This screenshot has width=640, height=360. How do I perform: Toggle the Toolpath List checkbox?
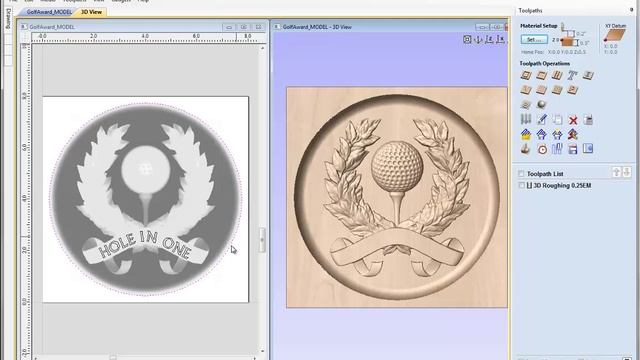(521, 174)
